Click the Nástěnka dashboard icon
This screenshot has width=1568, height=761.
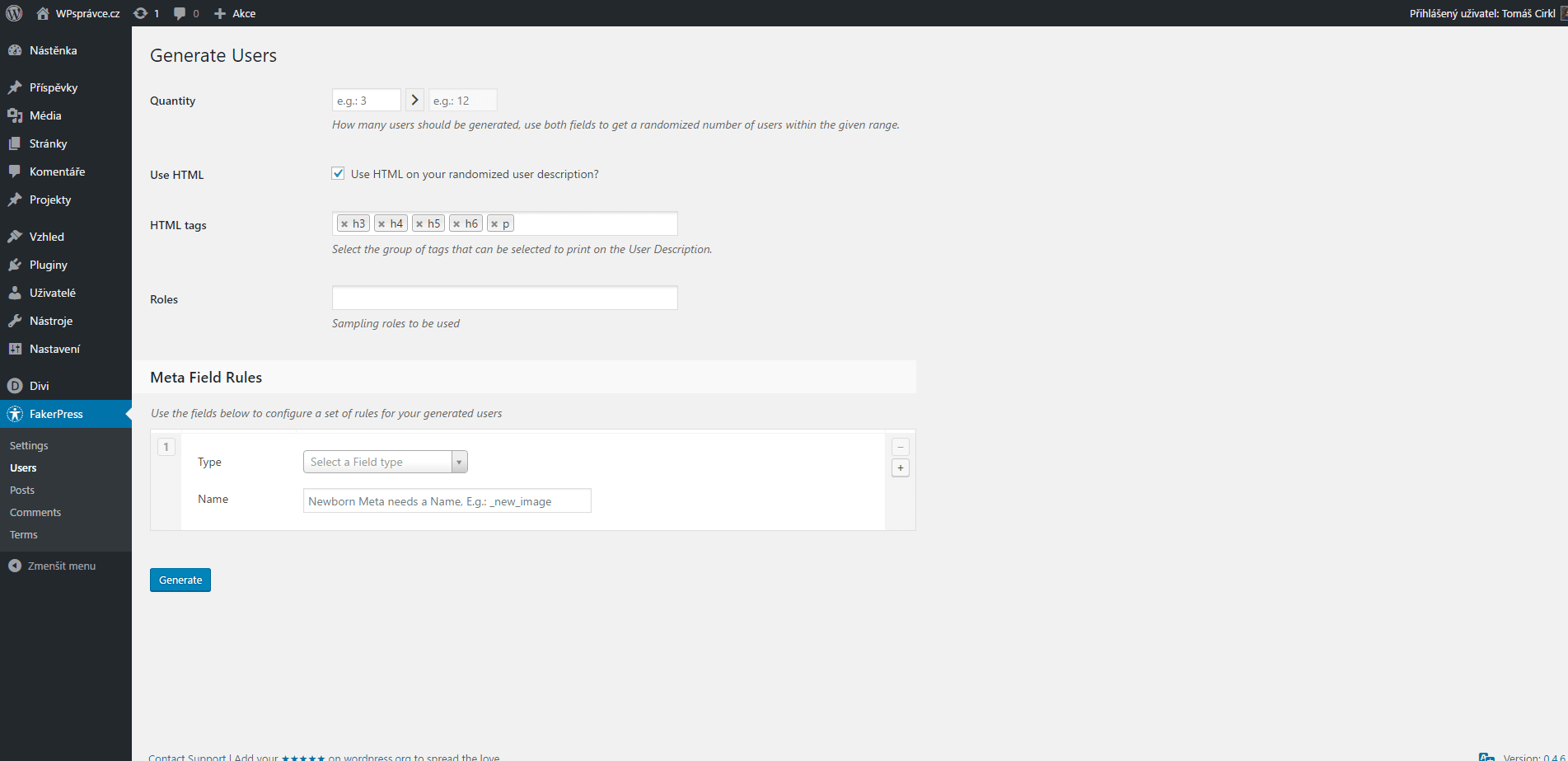(15, 50)
